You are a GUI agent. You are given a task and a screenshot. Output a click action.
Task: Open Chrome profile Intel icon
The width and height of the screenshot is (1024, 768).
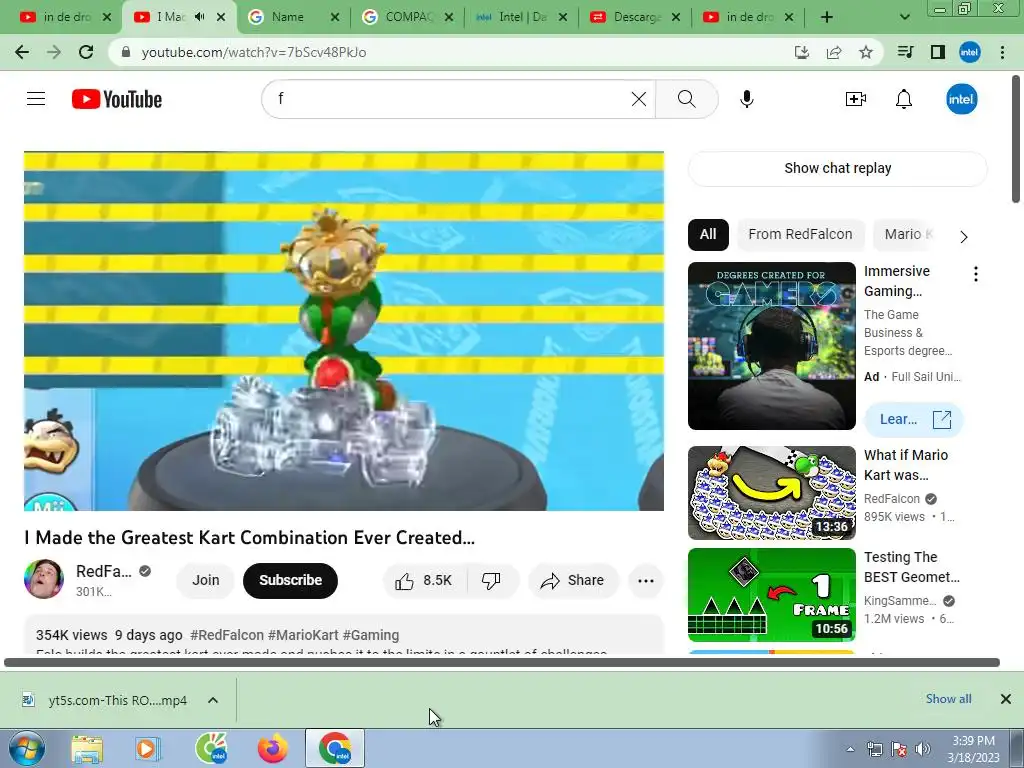pyautogui.click(x=970, y=52)
